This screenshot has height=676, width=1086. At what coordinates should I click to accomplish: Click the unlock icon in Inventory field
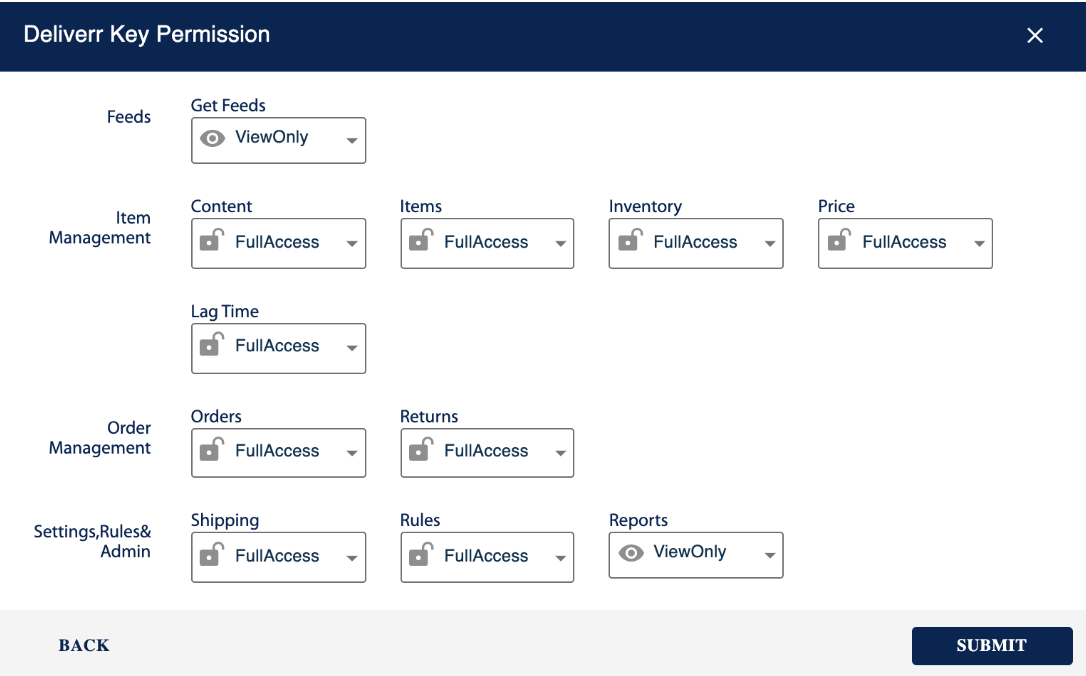630,240
